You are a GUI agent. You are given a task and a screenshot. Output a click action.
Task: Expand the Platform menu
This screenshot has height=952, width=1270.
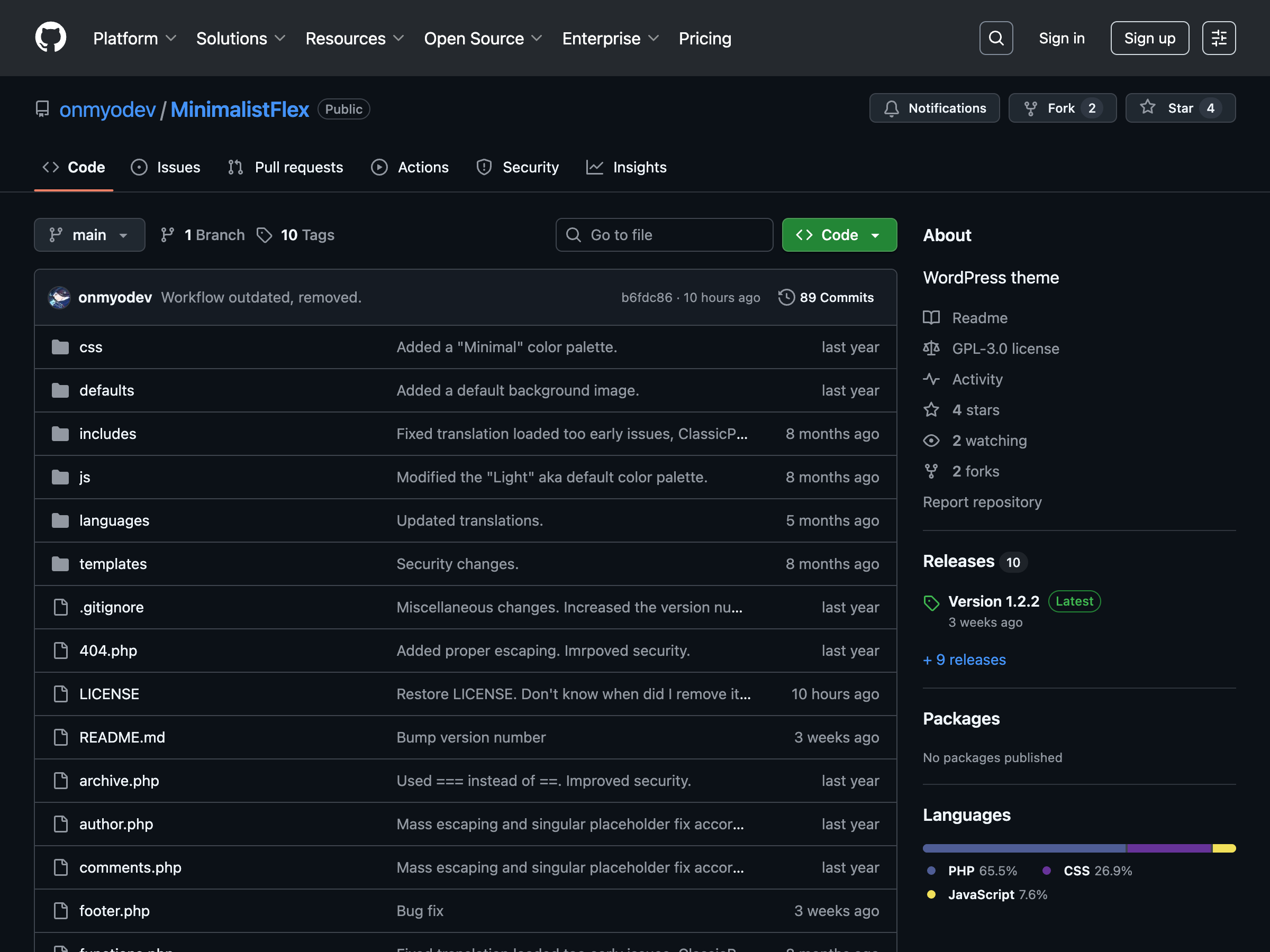click(x=134, y=39)
